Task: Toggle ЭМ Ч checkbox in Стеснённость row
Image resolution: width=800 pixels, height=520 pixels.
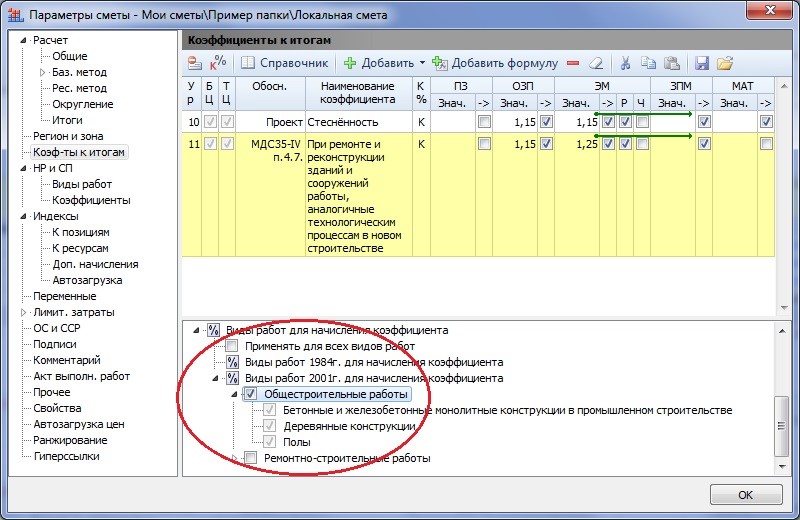Action: (x=642, y=121)
